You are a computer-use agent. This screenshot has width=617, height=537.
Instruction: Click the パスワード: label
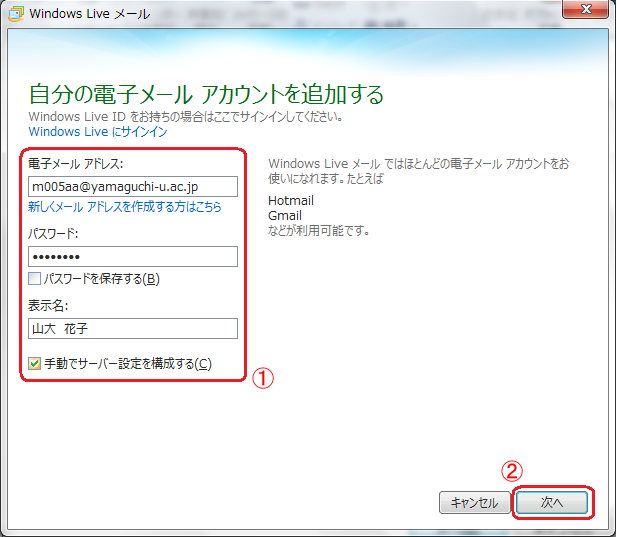[x=53, y=234]
